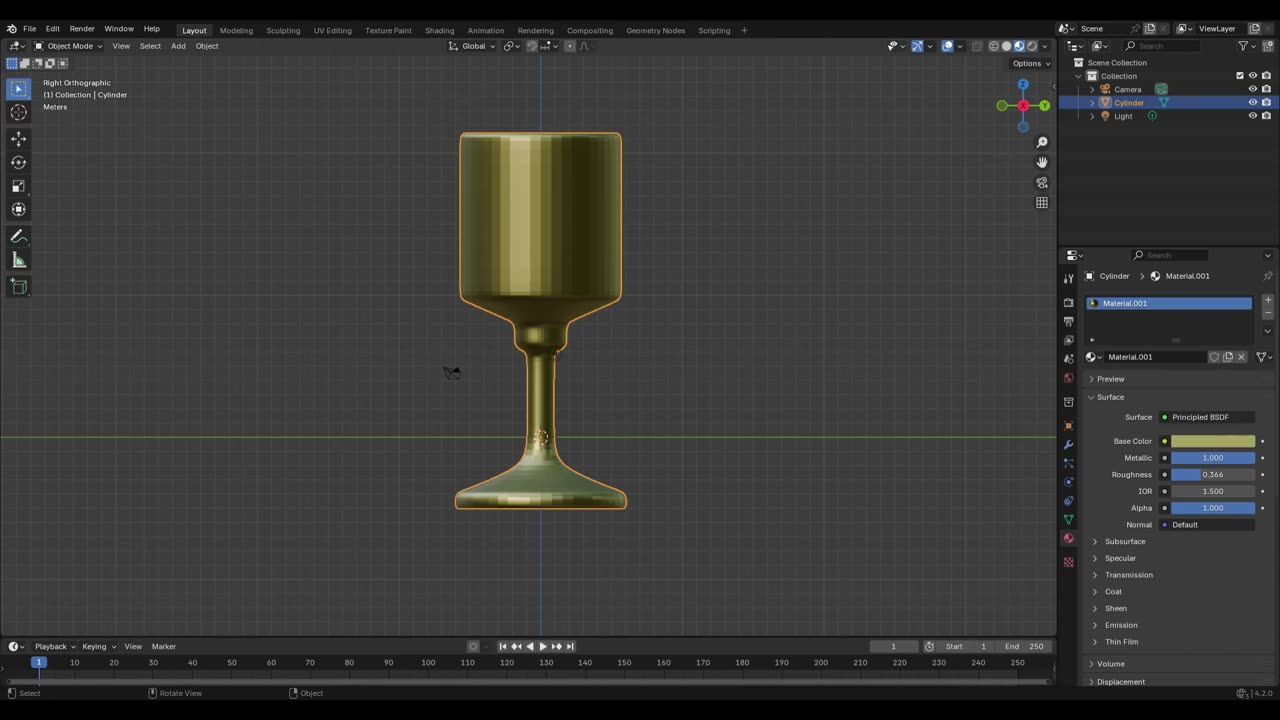Click the Roughness slider
Image resolution: width=1280 pixels, height=720 pixels.
(x=1213, y=475)
